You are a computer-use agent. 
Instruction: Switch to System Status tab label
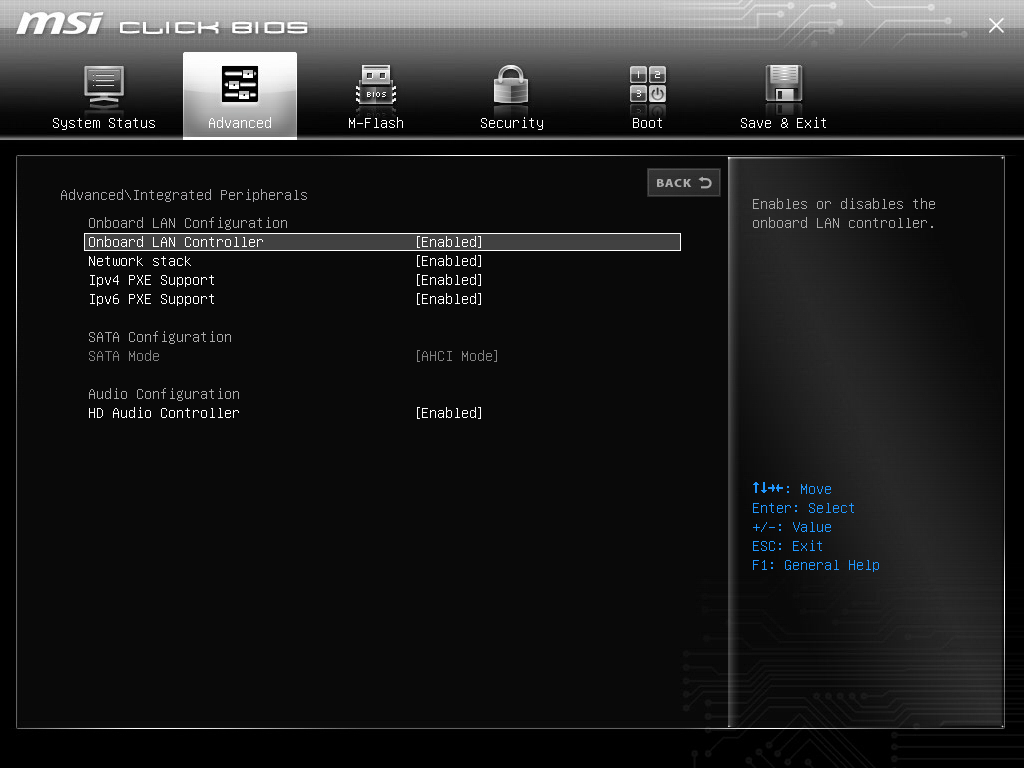point(104,123)
